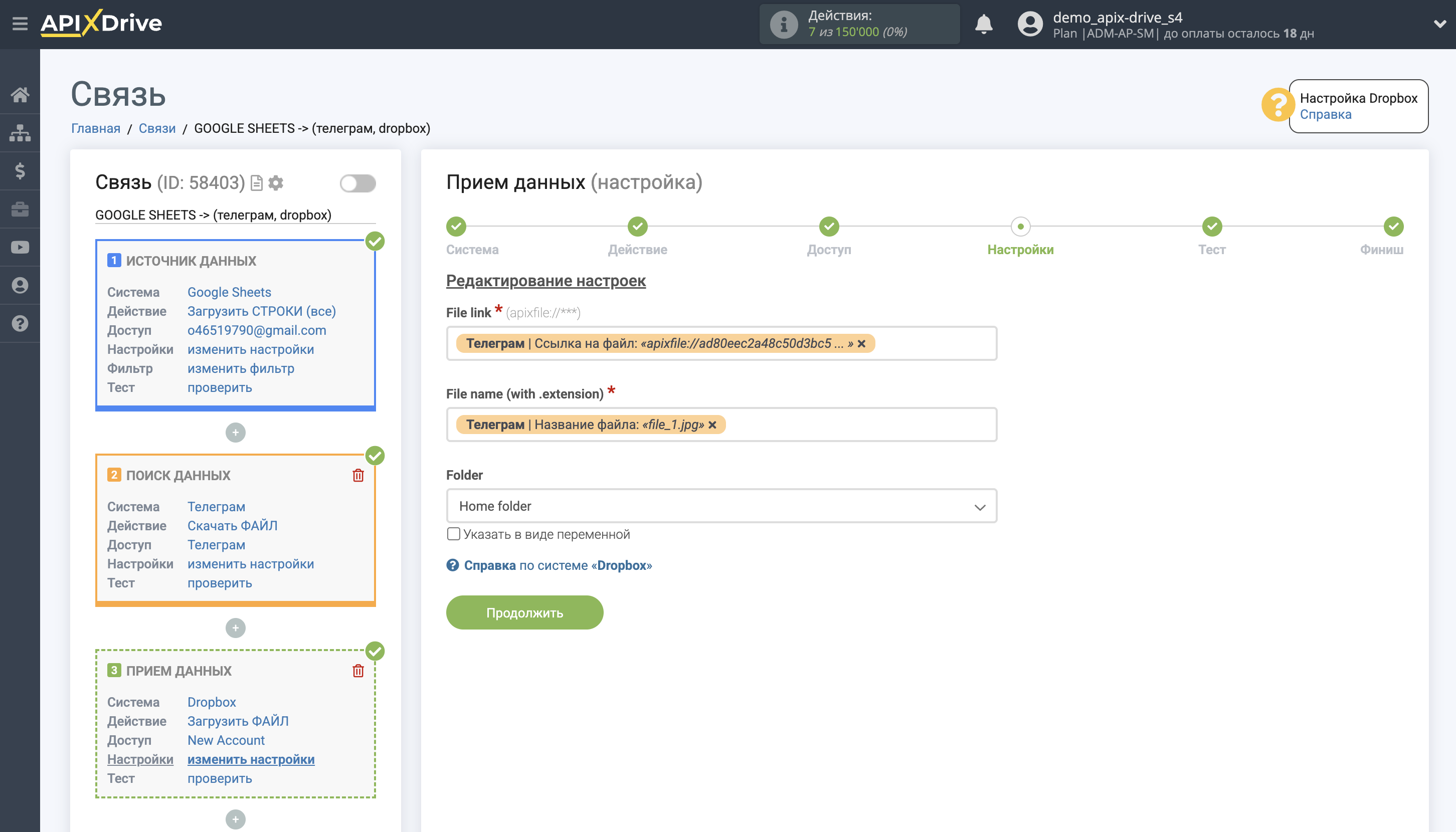Delete the ПОИСК ДАННЫХ block via trash icon

358,476
